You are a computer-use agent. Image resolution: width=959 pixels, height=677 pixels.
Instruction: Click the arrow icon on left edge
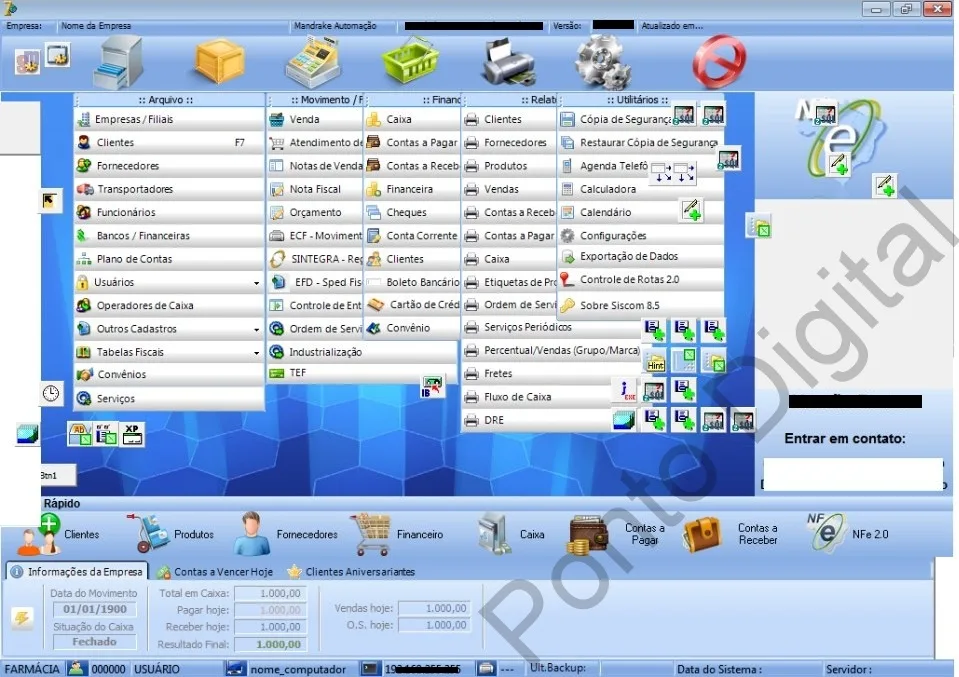(50, 200)
